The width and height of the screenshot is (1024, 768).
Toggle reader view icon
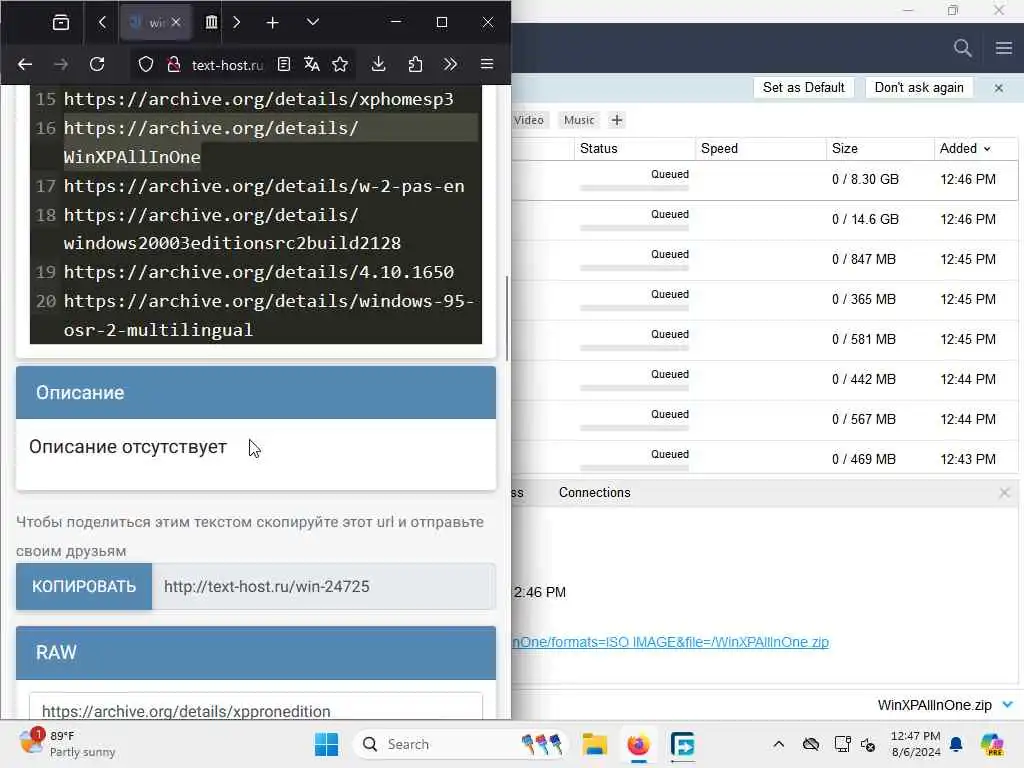[x=283, y=64]
